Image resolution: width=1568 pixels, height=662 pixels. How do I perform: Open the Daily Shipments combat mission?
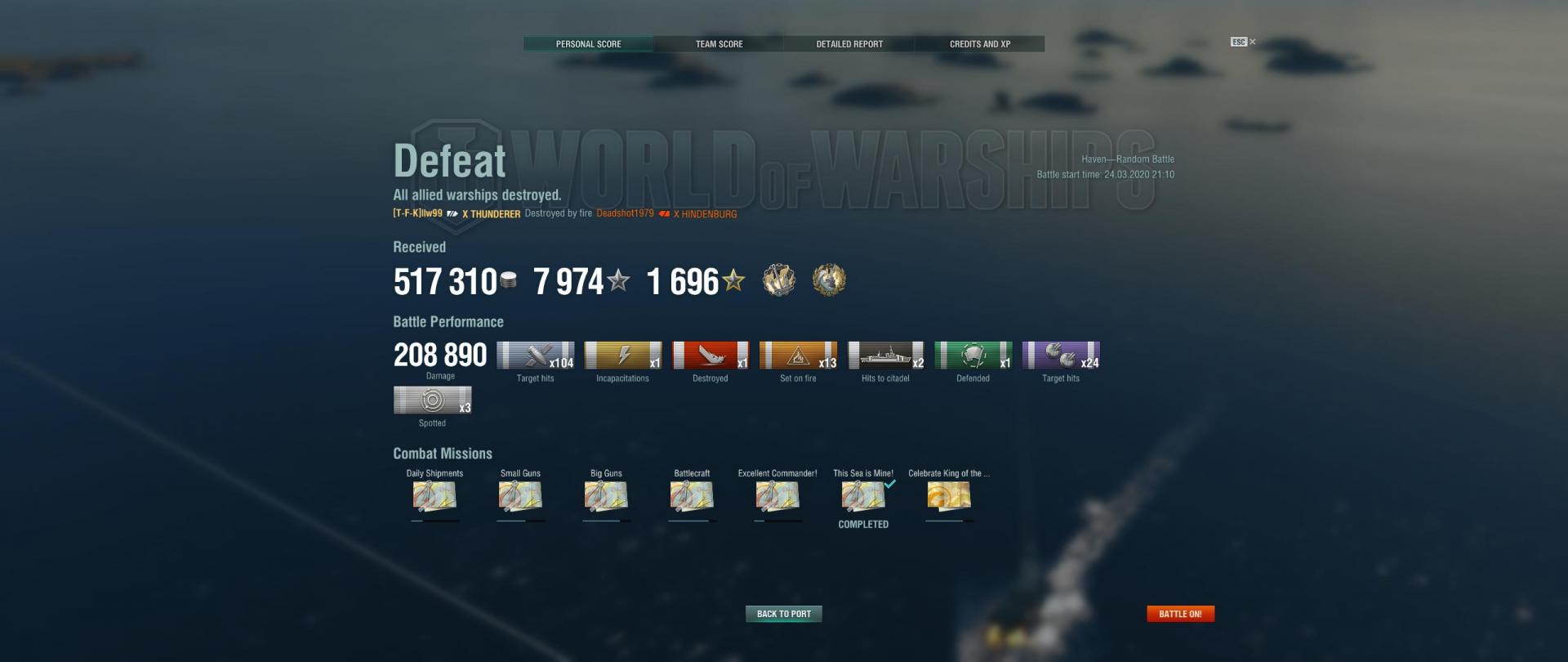click(x=434, y=496)
